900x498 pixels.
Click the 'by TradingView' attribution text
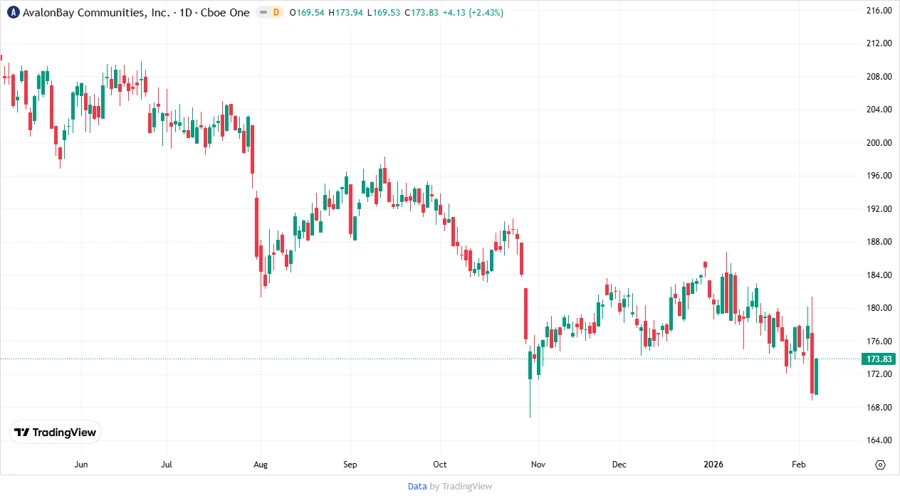[461, 486]
